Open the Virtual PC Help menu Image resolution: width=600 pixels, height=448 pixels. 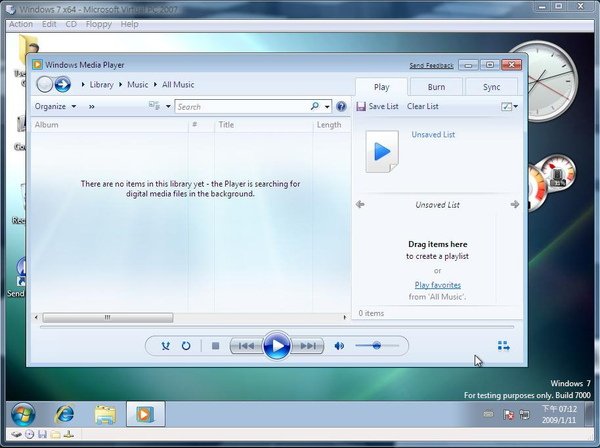tap(129, 24)
